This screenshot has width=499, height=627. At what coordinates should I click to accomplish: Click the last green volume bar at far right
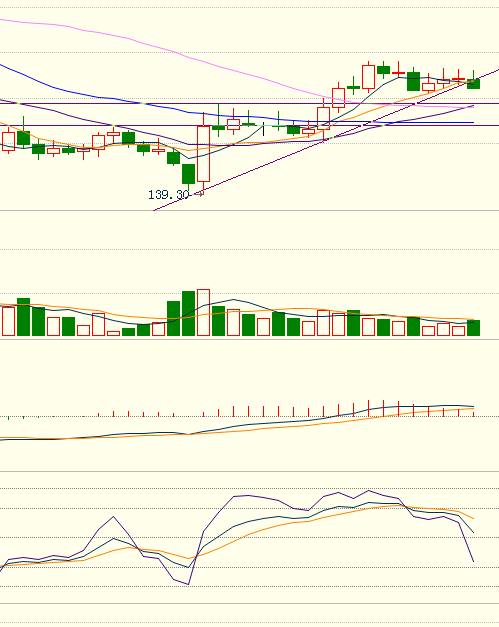[x=473, y=327]
